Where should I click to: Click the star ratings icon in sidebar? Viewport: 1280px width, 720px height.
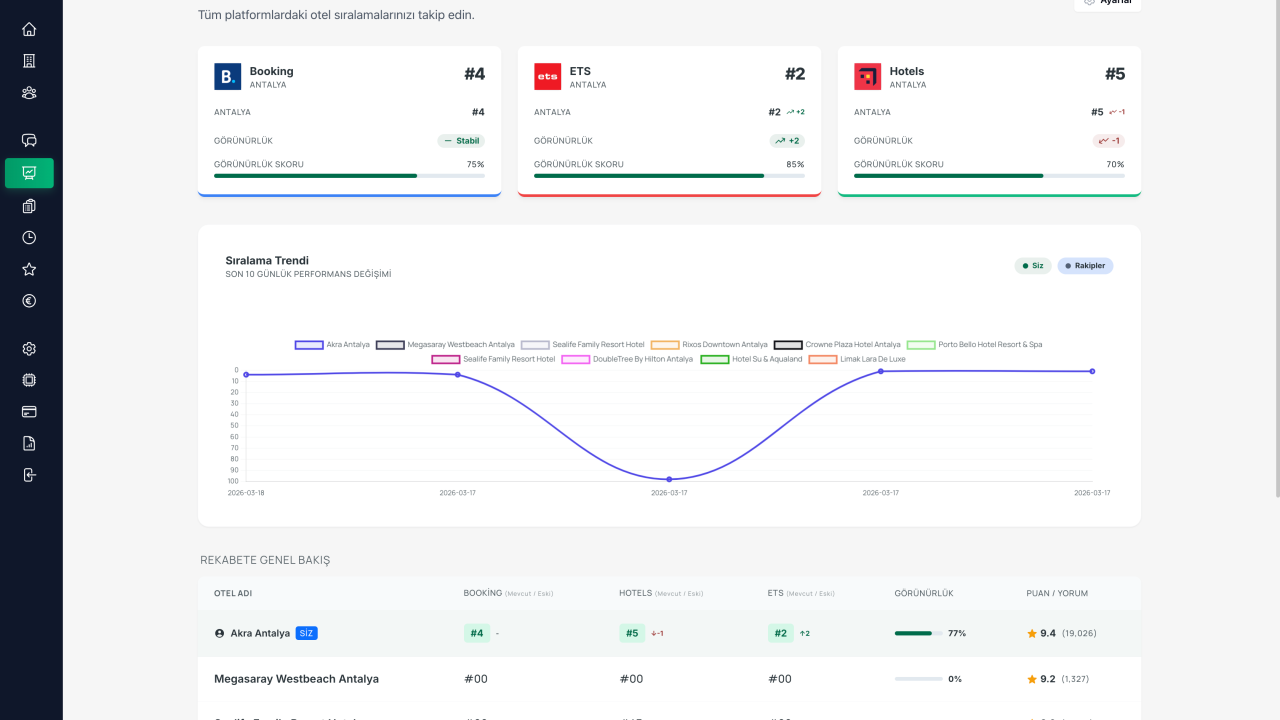(29, 269)
